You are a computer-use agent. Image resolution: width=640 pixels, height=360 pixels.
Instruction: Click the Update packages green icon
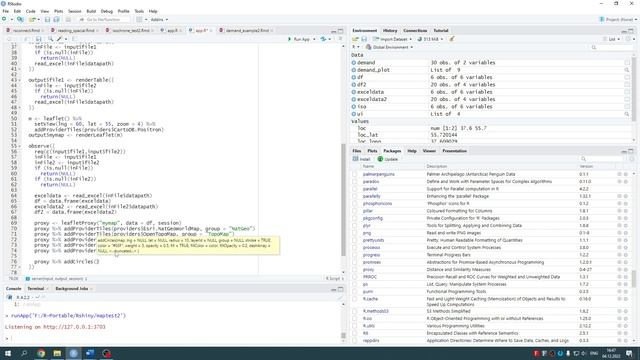coord(380,159)
